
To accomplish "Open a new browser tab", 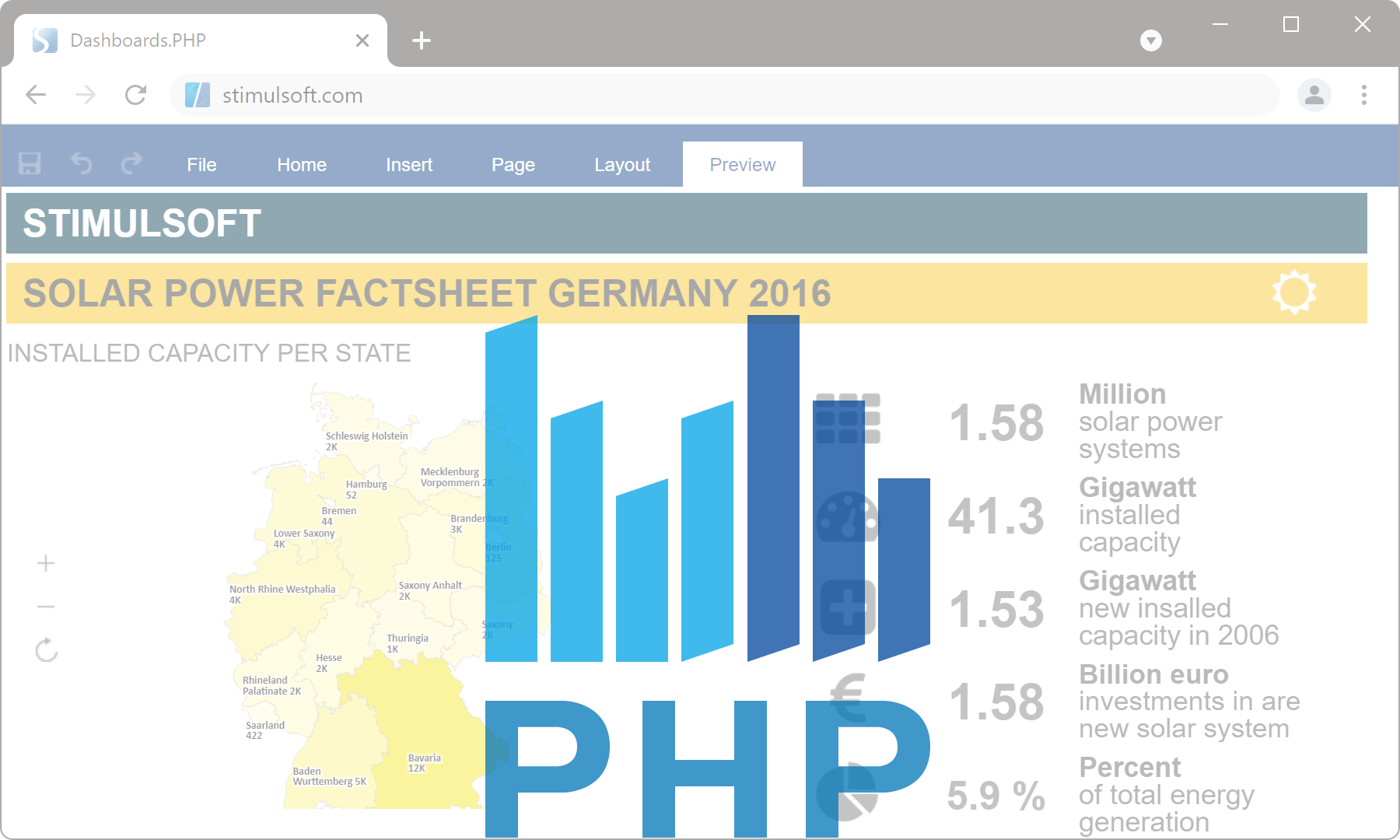I will tap(422, 40).
